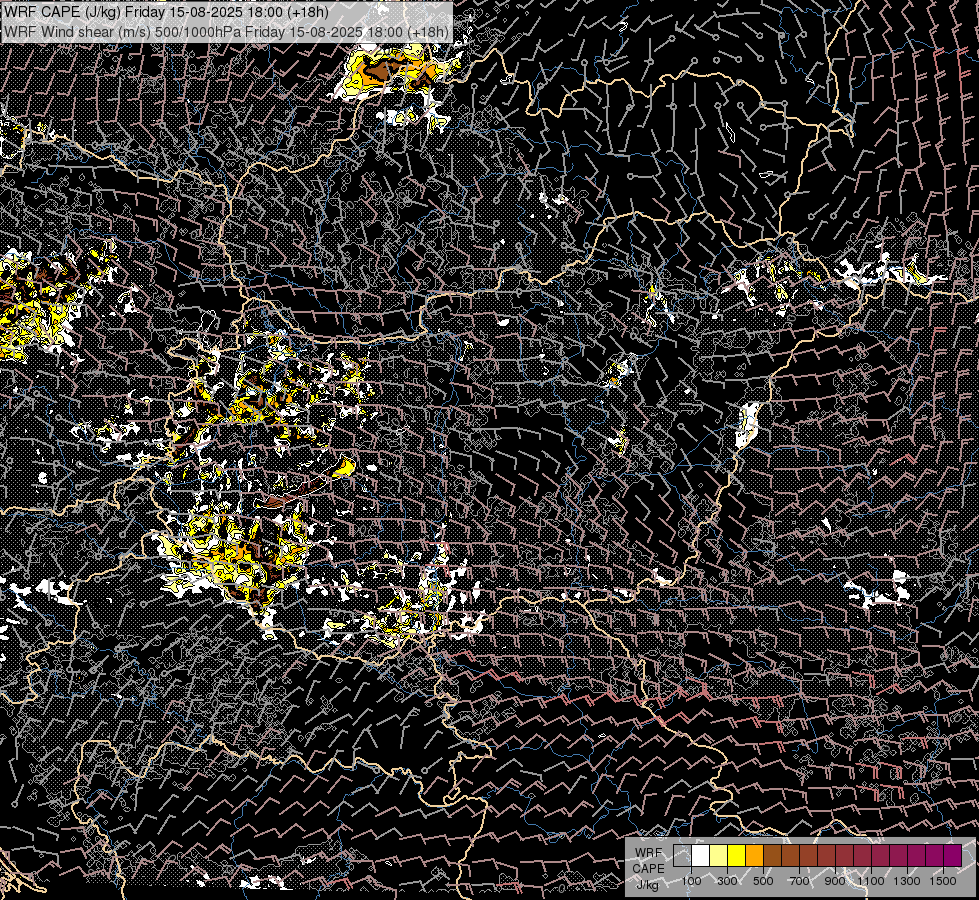Viewport: 979px width, 900px height.
Task: Select the bright yellow legend swatch
Action: pyautogui.click(x=737, y=855)
